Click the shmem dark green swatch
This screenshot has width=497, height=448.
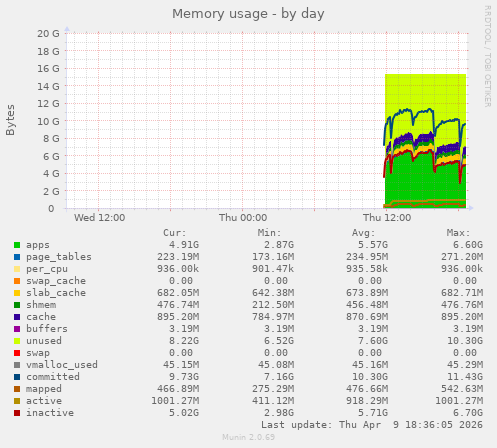(x=17, y=305)
